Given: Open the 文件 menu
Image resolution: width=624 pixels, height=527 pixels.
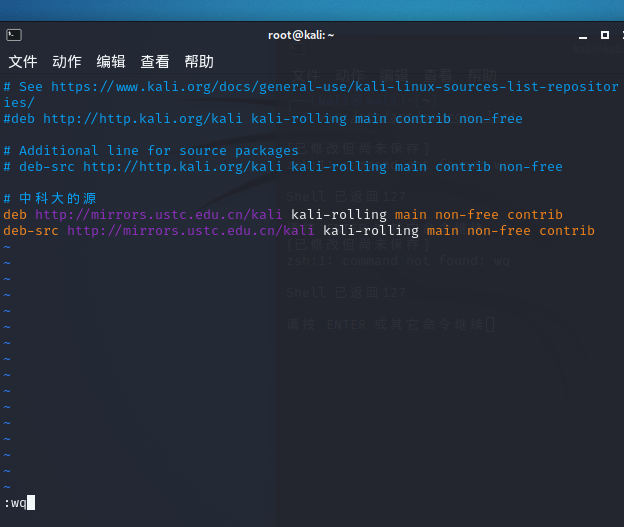Looking at the screenshot, I should pyautogui.click(x=23, y=62).
